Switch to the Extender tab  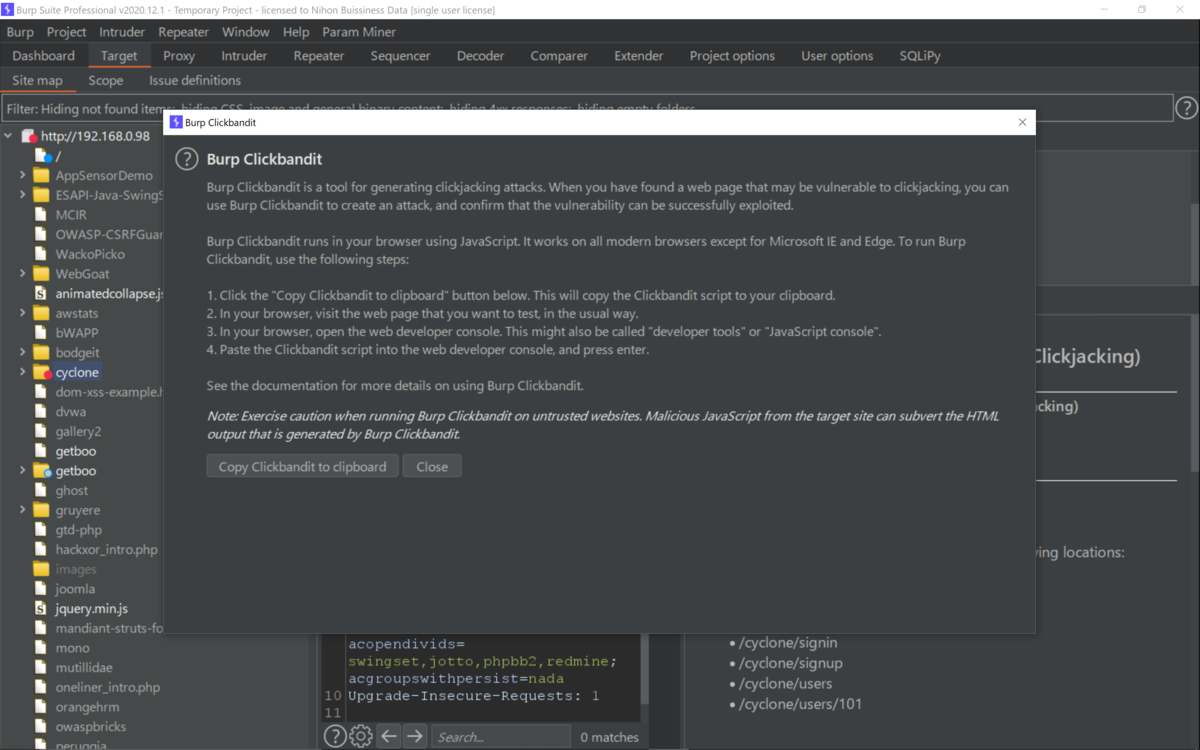pos(639,56)
